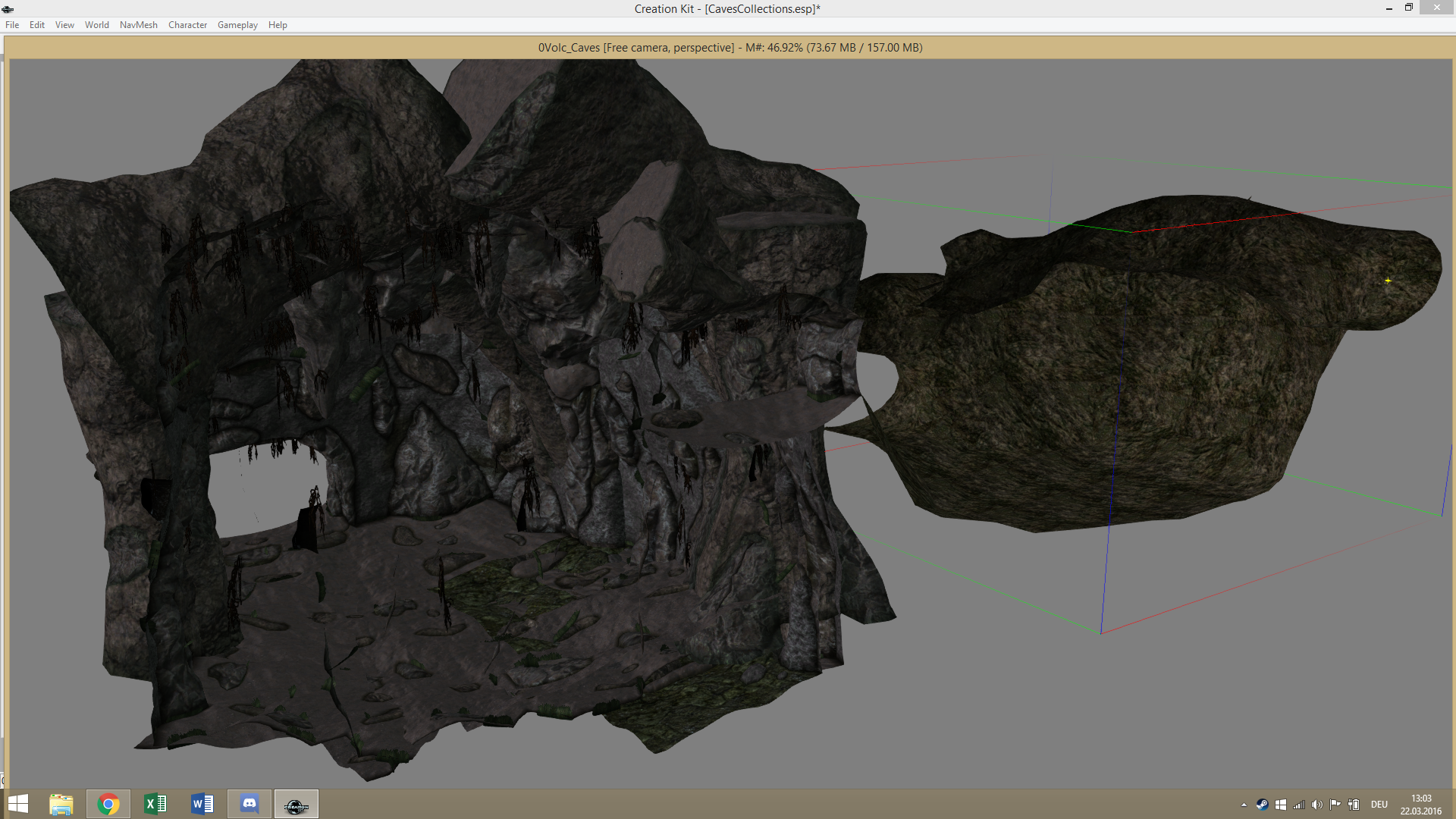Open the NavMesh menu
The width and height of the screenshot is (1456, 819).
139,25
